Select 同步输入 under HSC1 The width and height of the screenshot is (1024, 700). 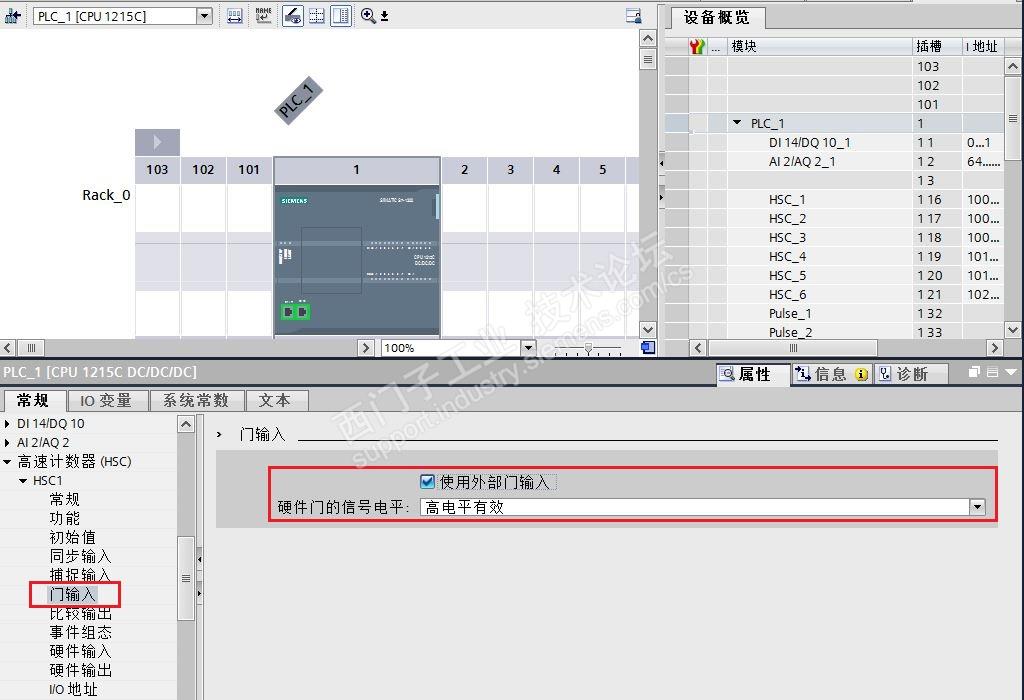[x=80, y=556]
